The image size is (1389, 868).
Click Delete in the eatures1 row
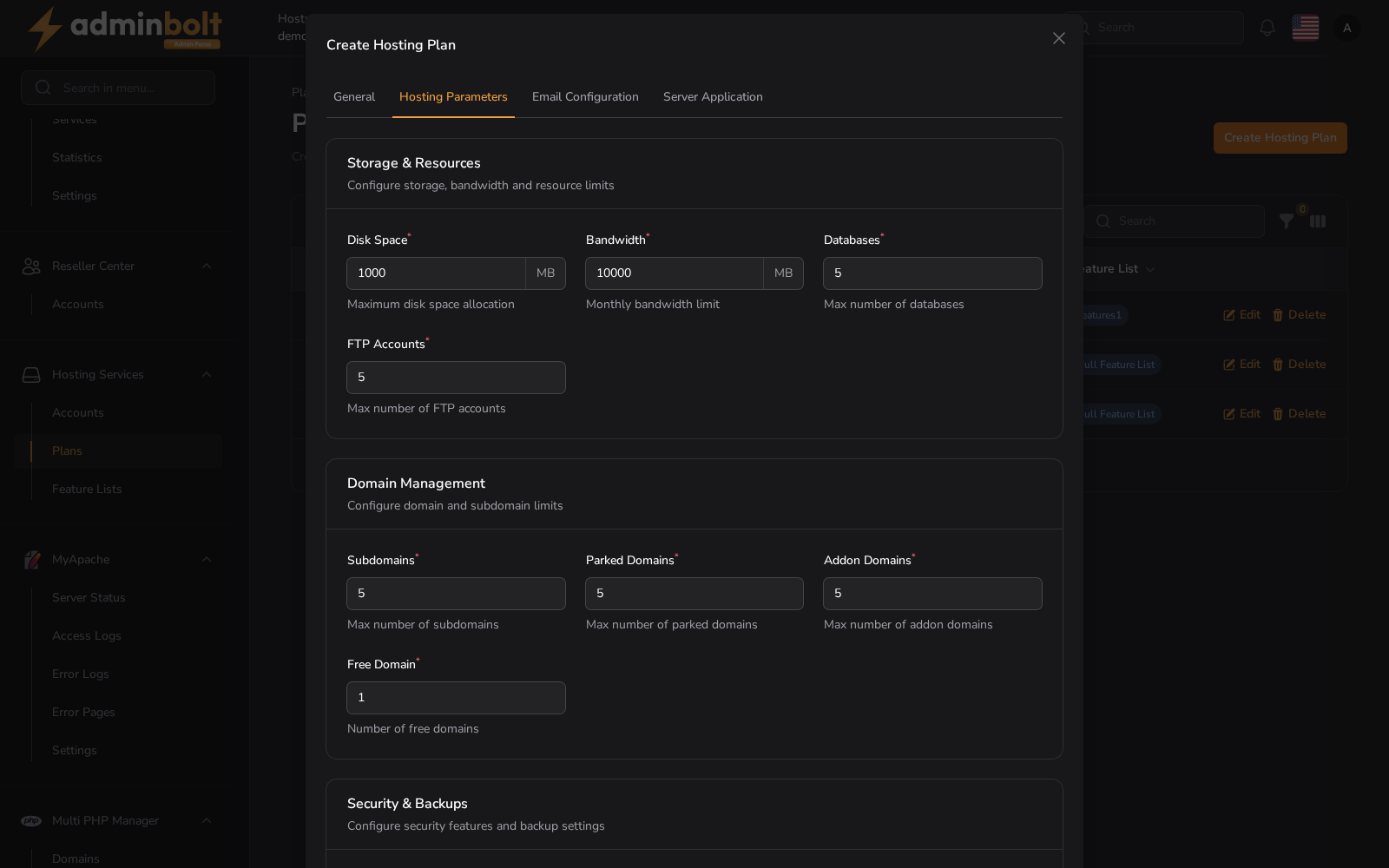pyautogui.click(x=1299, y=315)
